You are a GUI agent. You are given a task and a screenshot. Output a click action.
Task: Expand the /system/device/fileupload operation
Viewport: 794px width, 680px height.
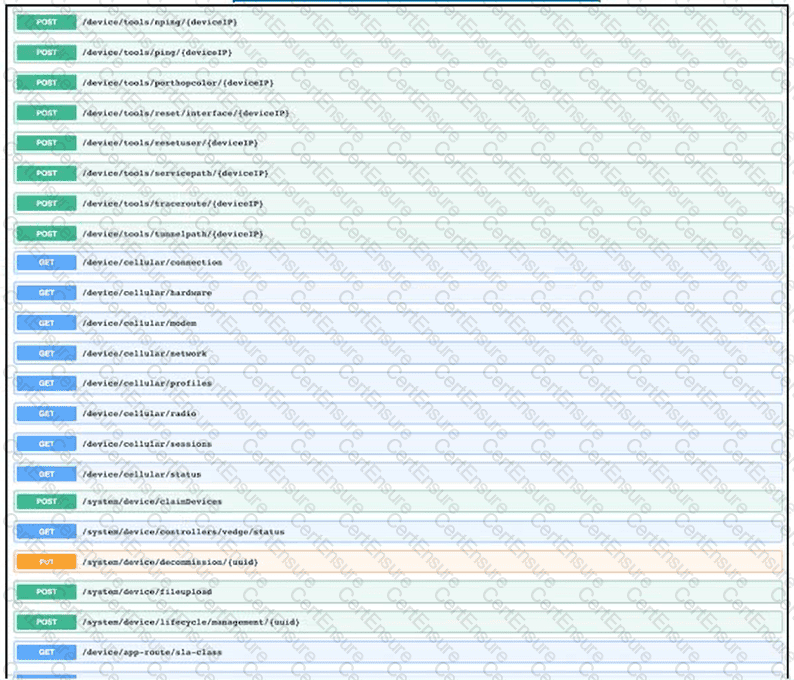point(147,592)
